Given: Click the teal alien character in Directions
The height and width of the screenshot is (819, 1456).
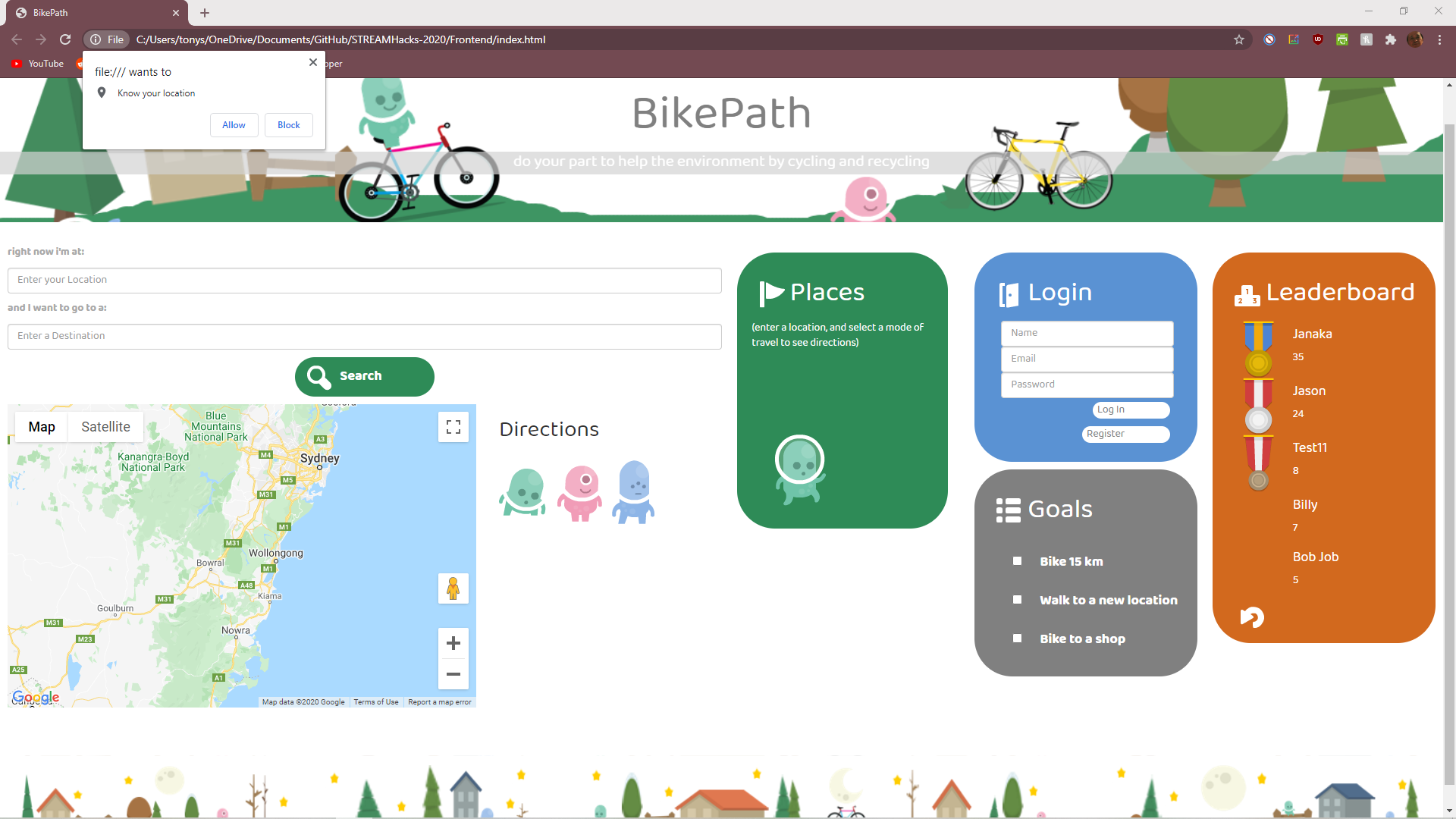Looking at the screenshot, I should pyautogui.click(x=523, y=492).
